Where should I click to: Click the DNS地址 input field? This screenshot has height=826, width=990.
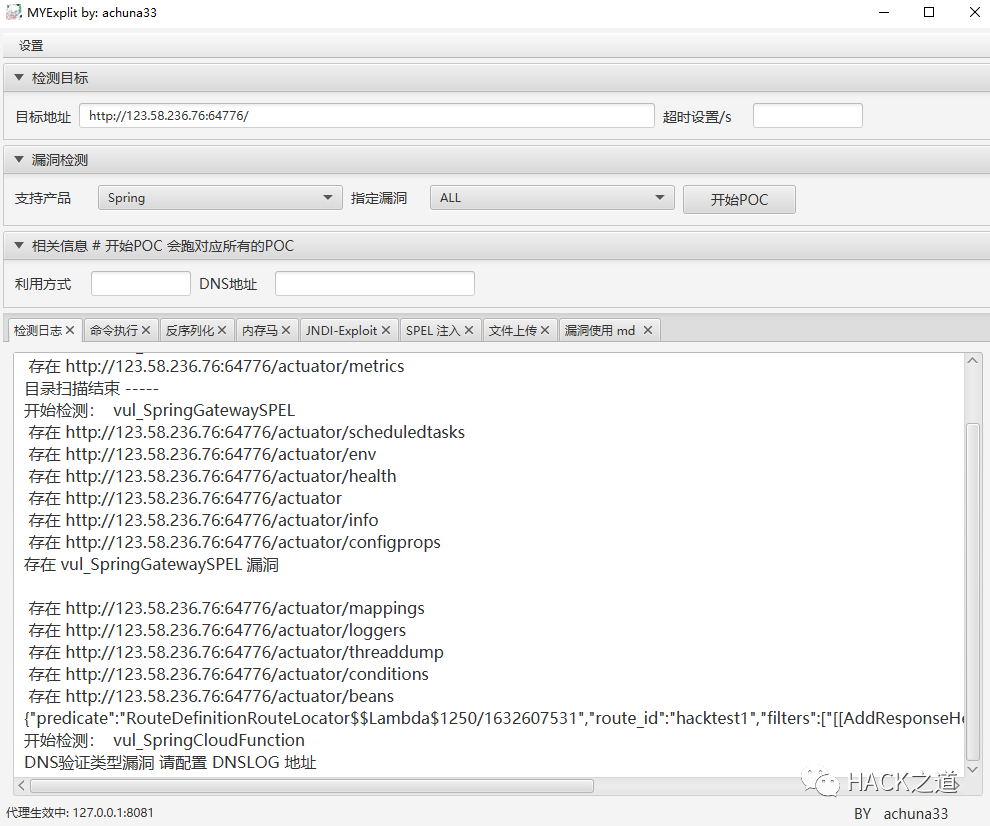pyautogui.click(x=375, y=284)
